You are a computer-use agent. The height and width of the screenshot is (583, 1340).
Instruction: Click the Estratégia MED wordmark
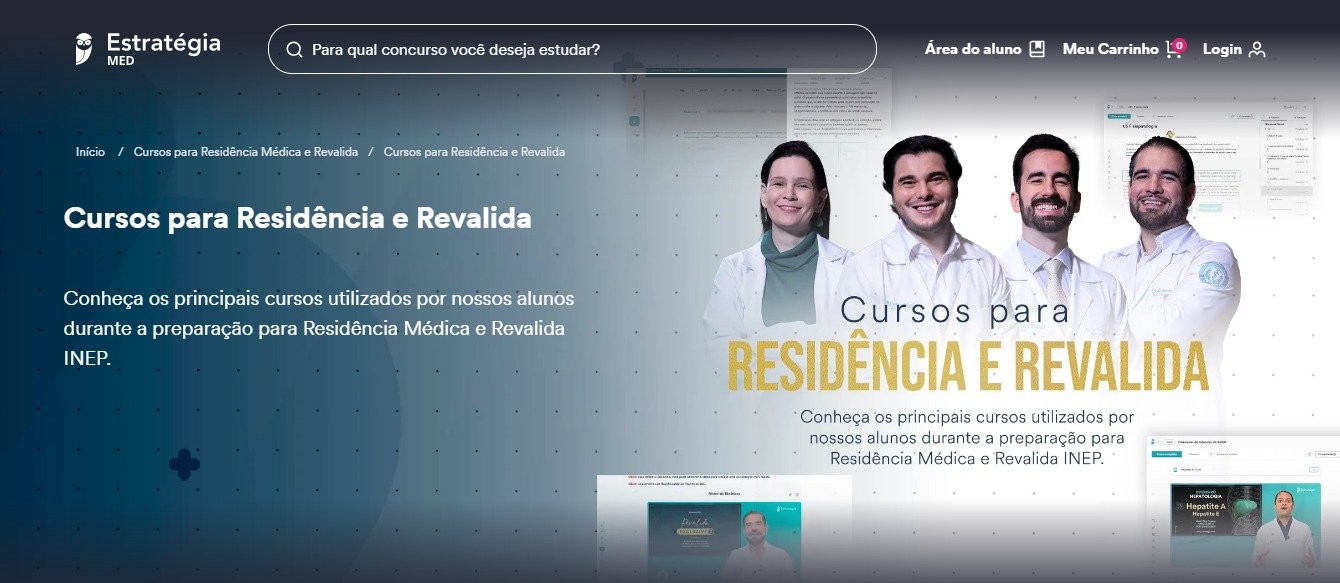tap(162, 48)
